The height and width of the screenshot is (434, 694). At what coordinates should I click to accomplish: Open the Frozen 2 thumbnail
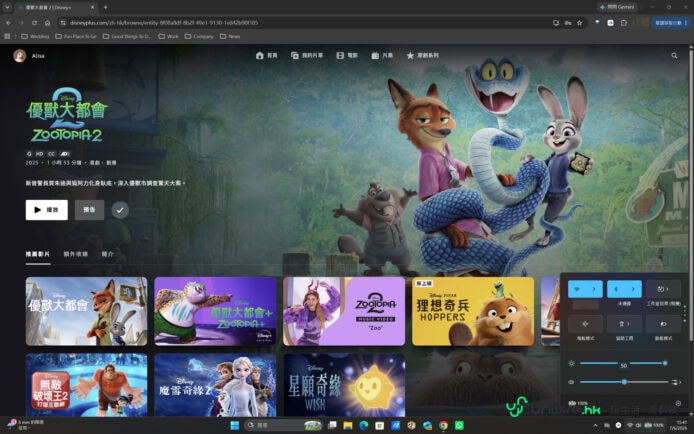(x=215, y=385)
